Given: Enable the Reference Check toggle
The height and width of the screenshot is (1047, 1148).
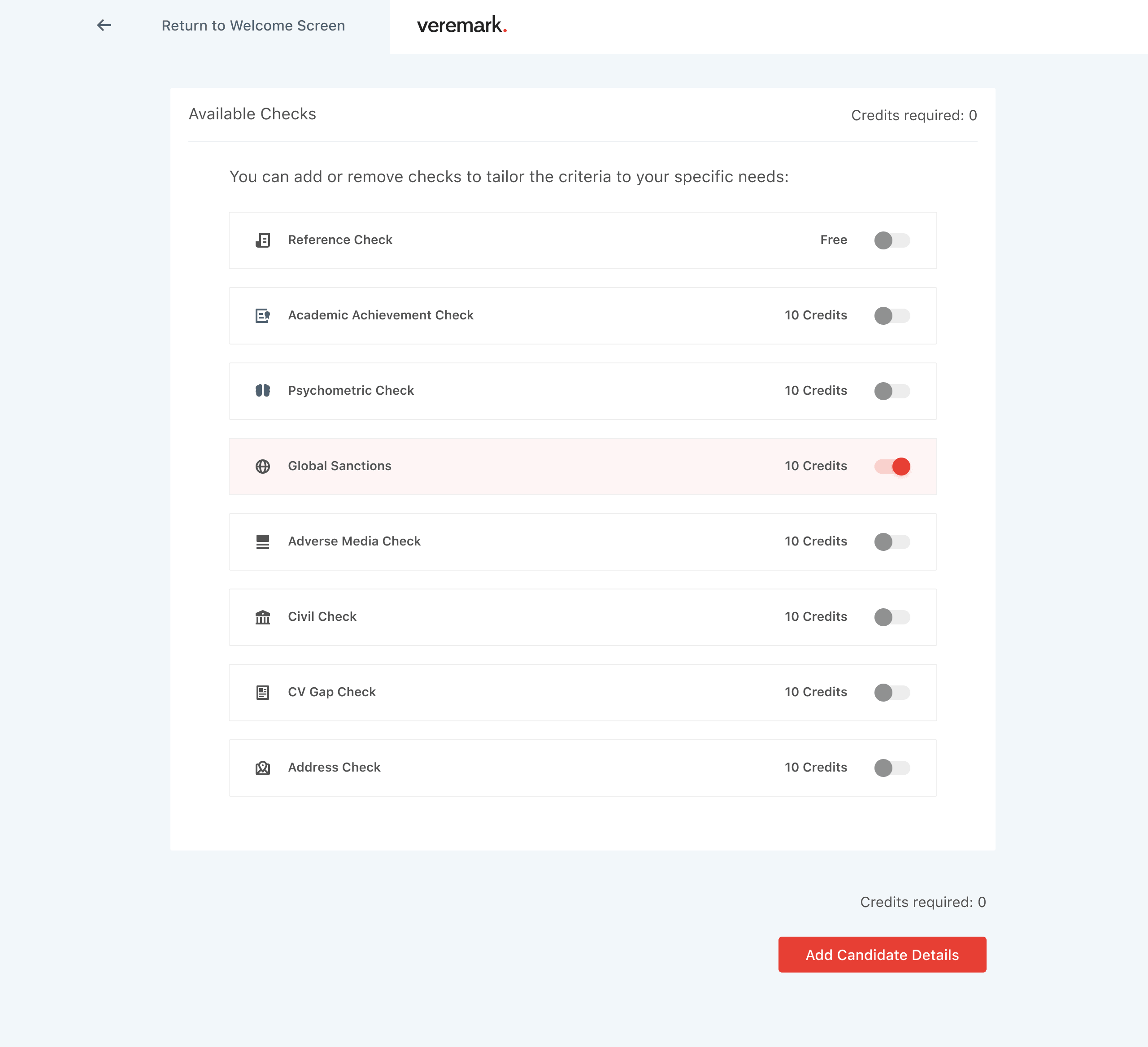Looking at the screenshot, I should (892, 240).
